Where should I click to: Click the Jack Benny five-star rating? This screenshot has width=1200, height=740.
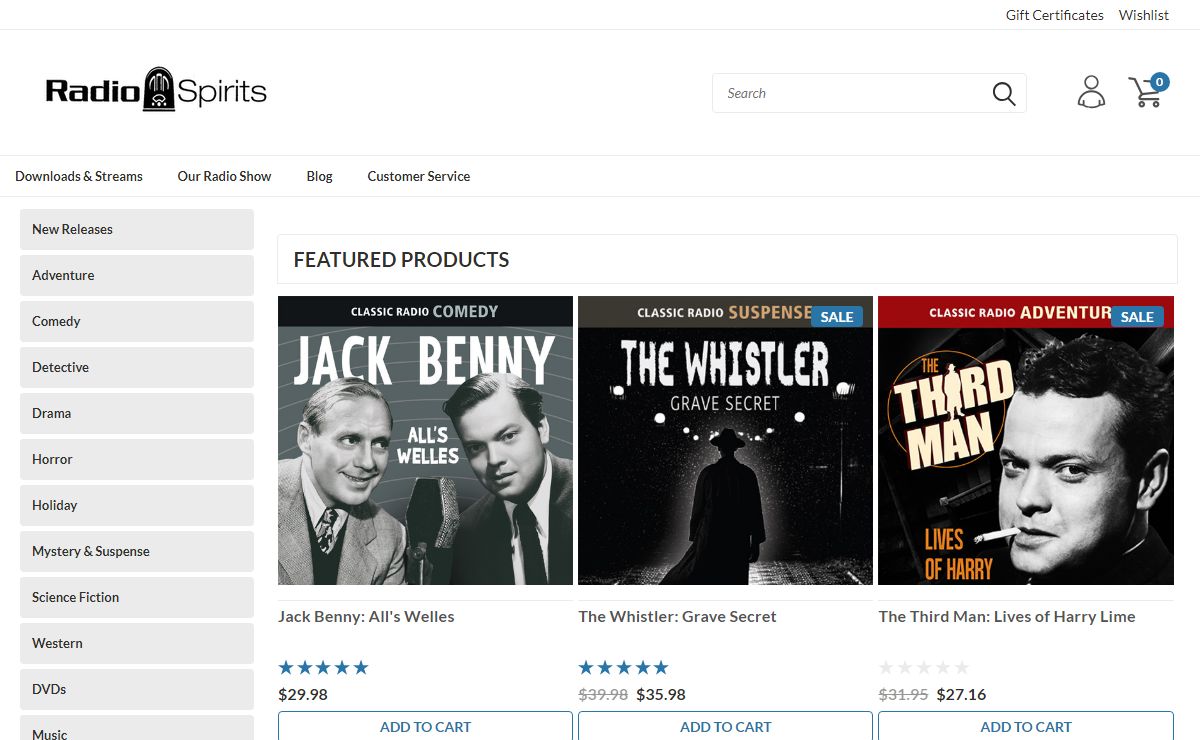(x=323, y=668)
